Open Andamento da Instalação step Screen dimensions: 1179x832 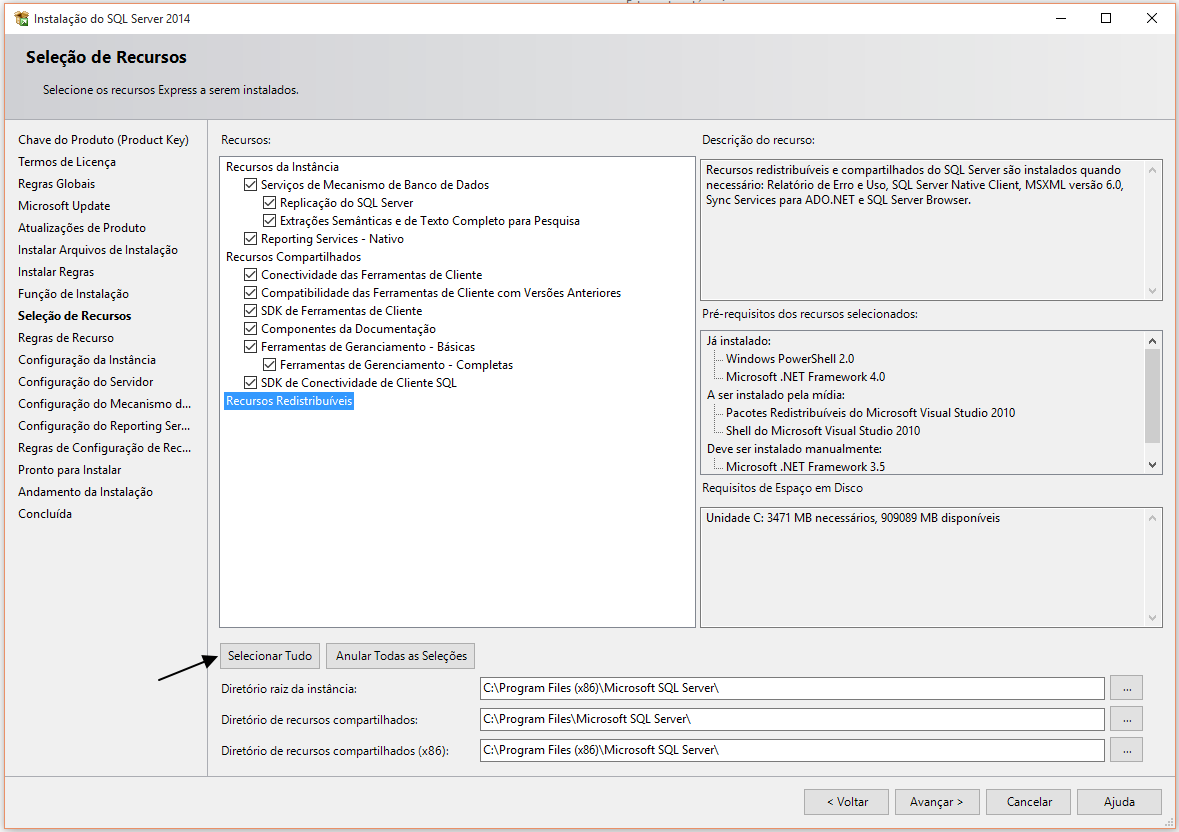pos(85,492)
